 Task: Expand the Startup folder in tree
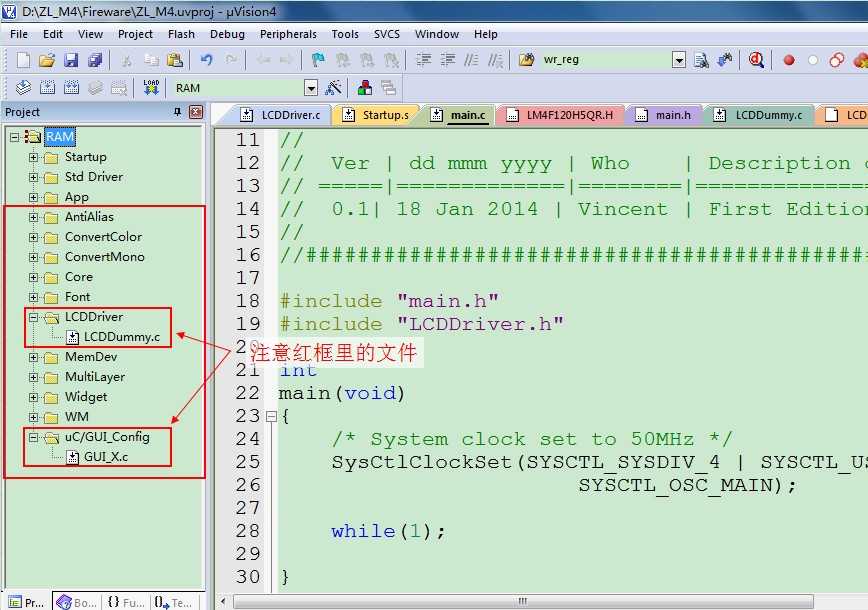click(x=34, y=157)
